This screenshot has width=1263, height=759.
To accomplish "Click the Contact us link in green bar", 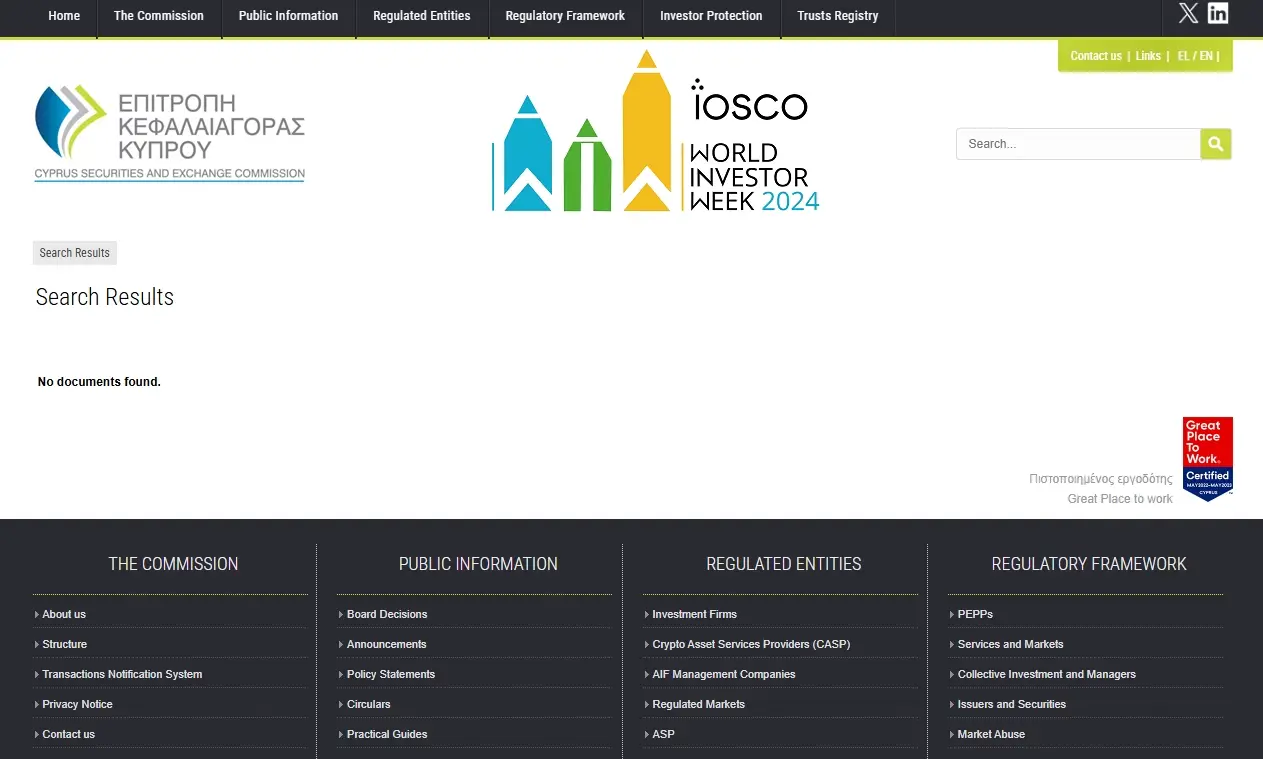I will coord(1095,56).
